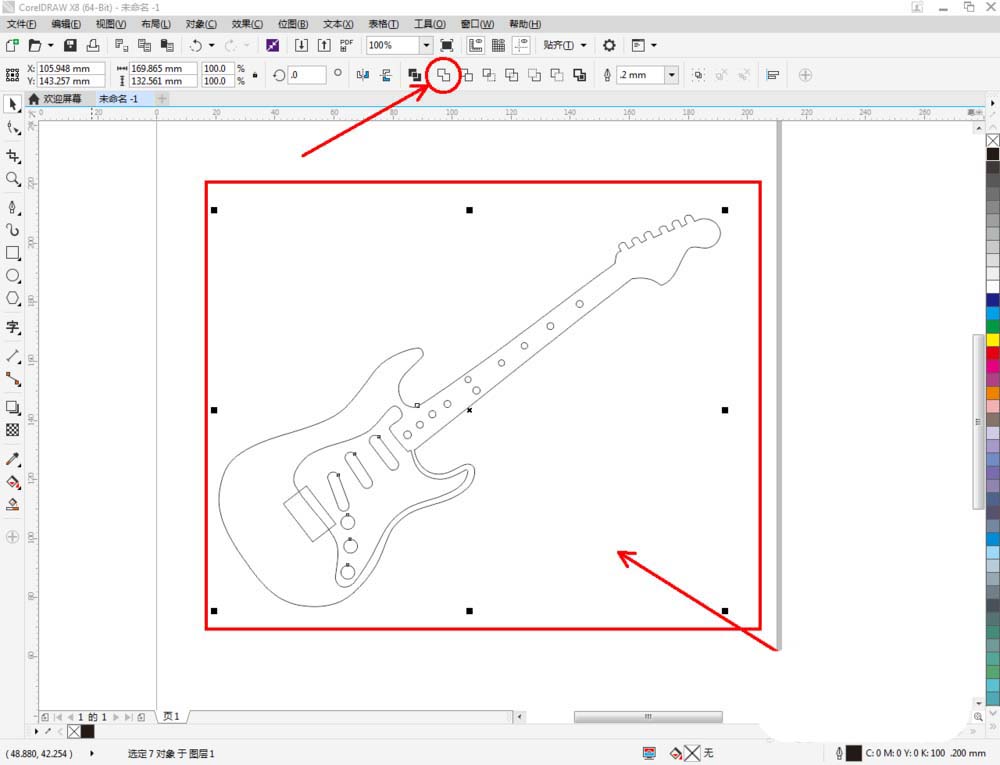Click the Group objects button
Viewport: 1000px width, 765px height.
[x=698, y=75]
